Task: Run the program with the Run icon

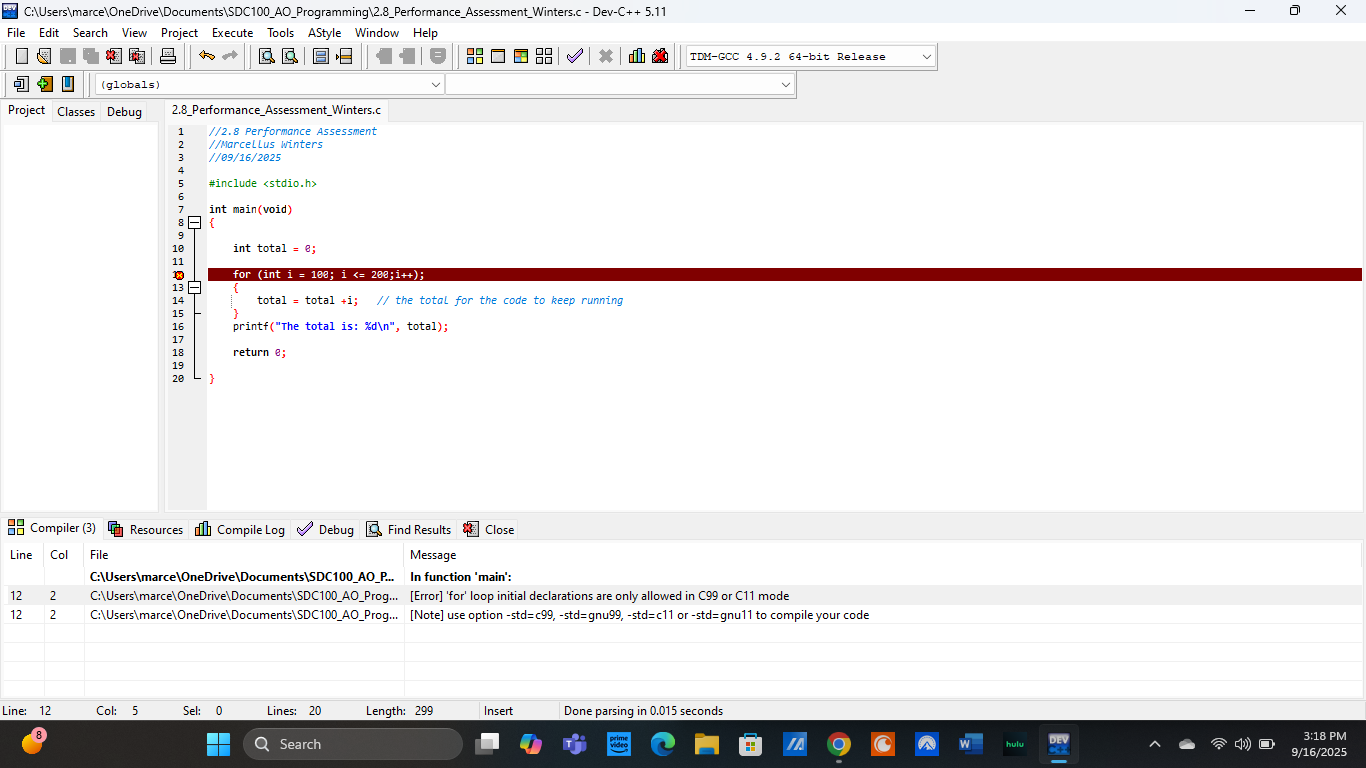Action: pyautogui.click(x=498, y=56)
